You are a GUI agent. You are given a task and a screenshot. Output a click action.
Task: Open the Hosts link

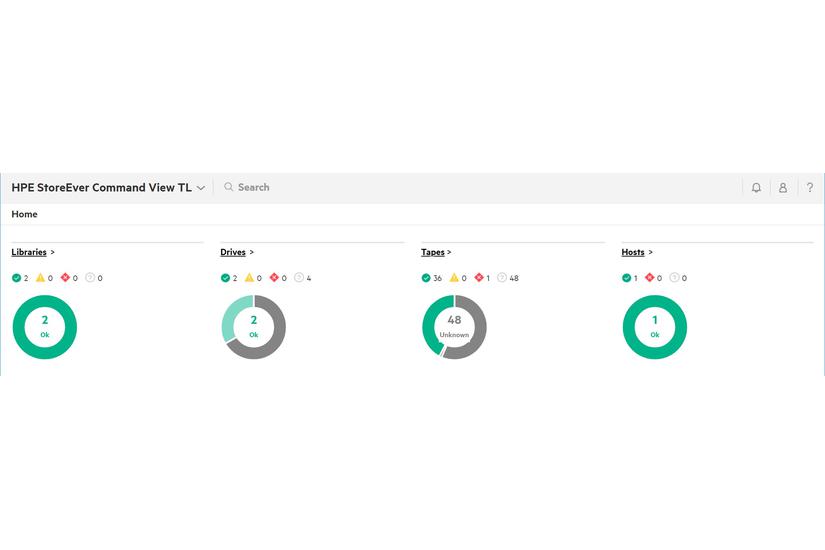[x=633, y=252]
